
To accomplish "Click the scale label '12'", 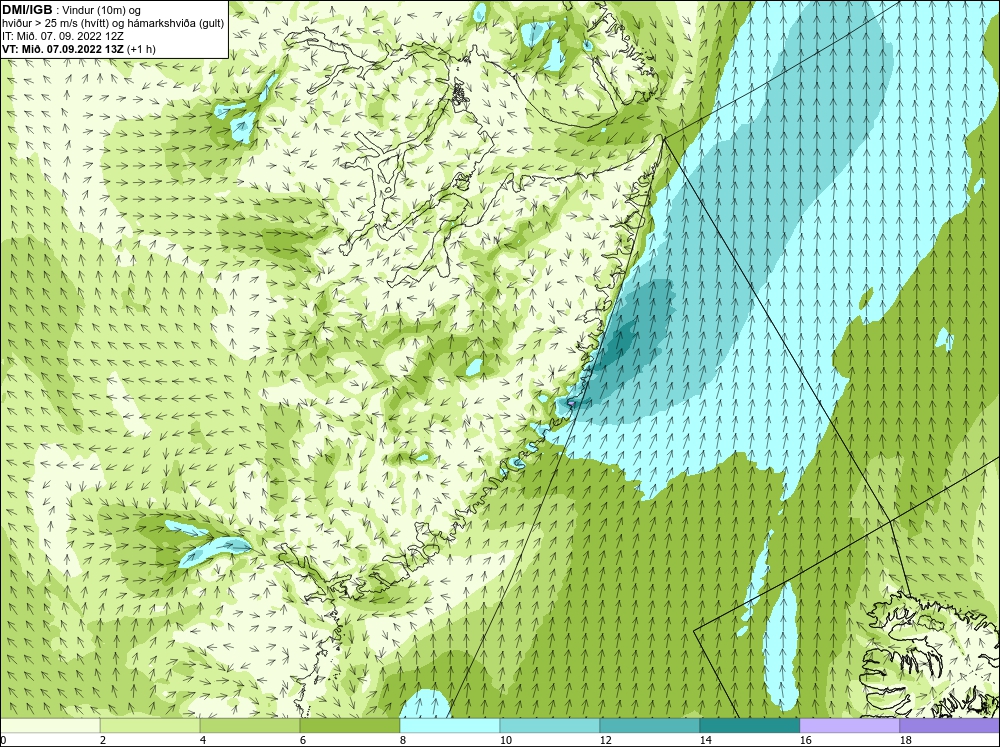I will coord(605,740).
